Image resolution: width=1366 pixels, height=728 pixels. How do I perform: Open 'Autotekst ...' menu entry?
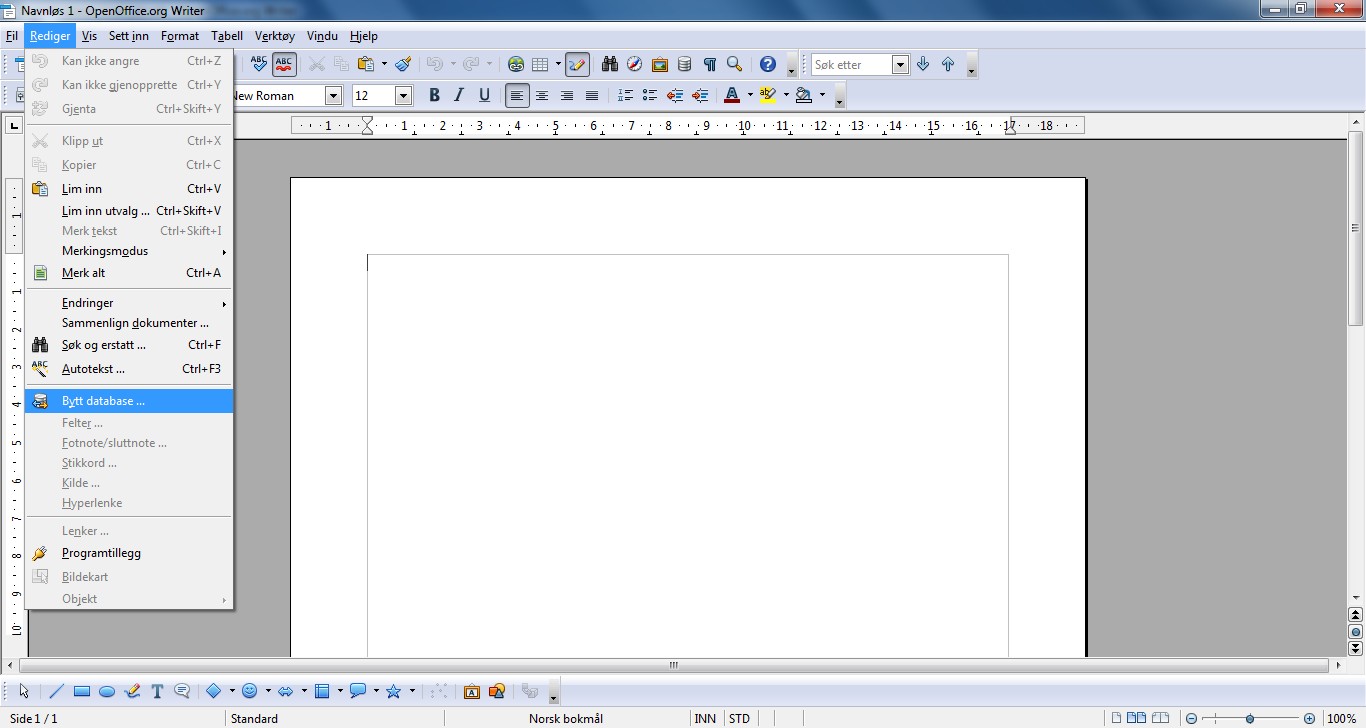tap(129, 369)
